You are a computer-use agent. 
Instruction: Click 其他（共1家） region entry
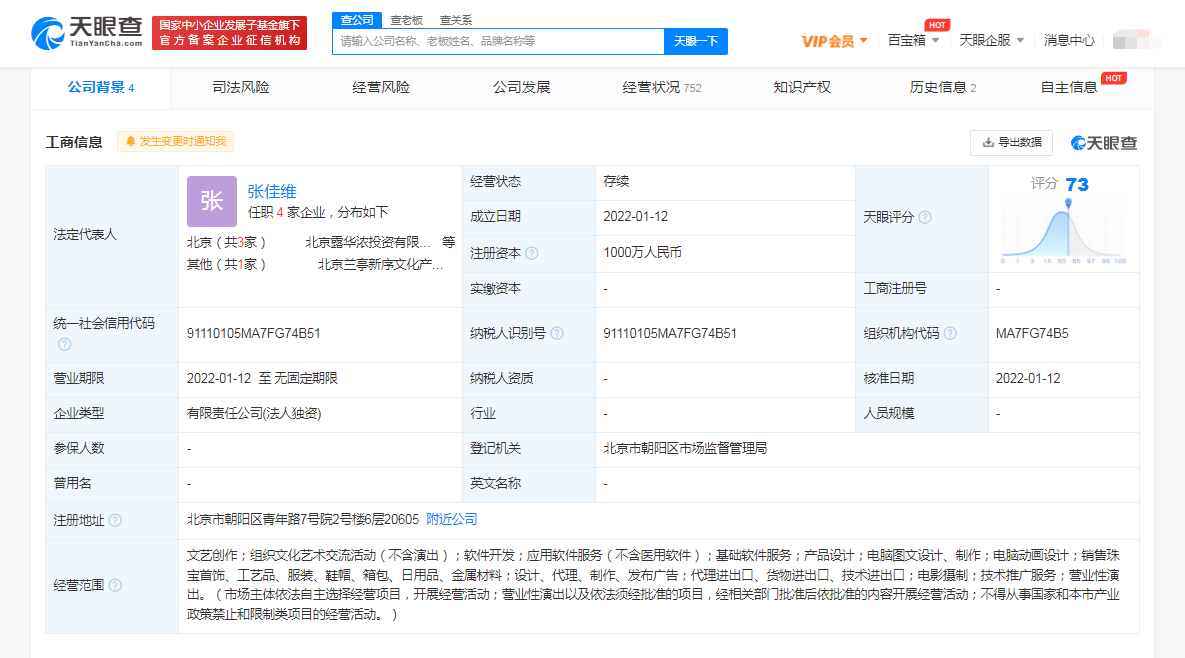(226, 264)
